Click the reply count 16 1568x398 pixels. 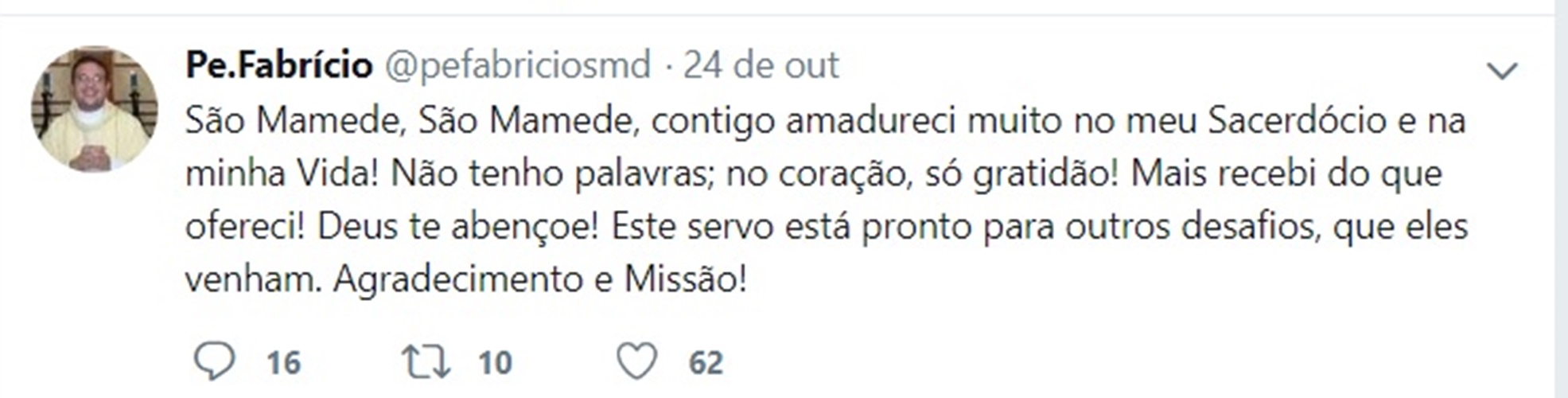(x=283, y=363)
